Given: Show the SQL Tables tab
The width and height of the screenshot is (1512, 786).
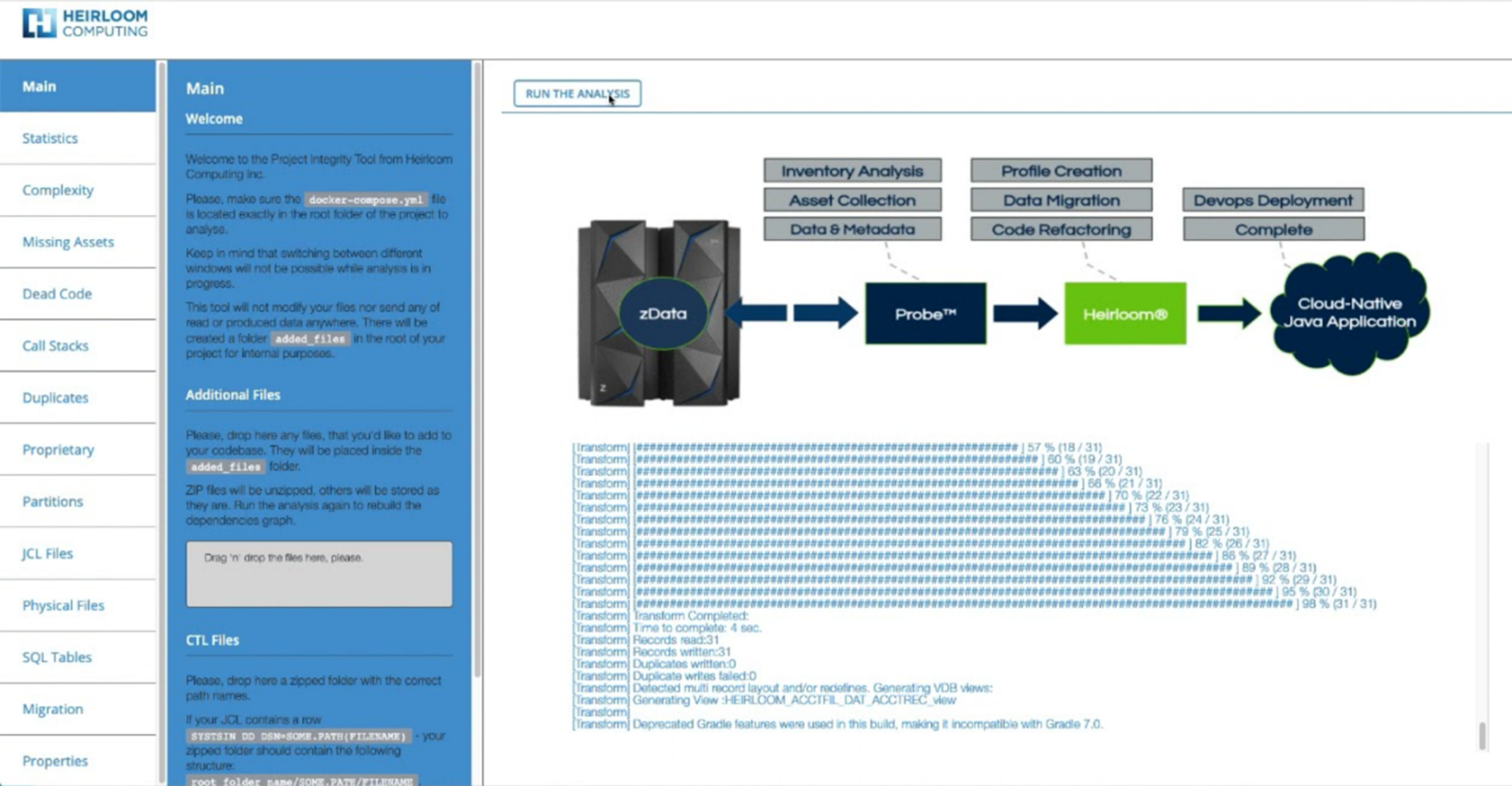Looking at the screenshot, I should pos(57,657).
